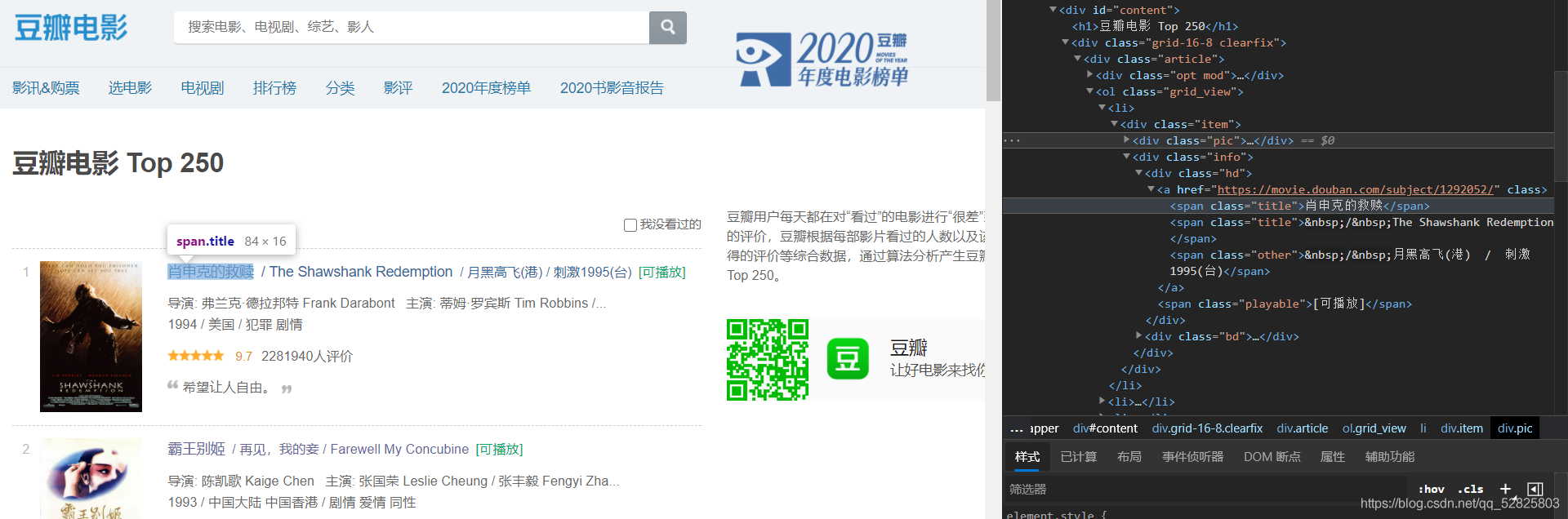Add a new style rule with plus icon
1568x519 pixels.
click(1505, 489)
